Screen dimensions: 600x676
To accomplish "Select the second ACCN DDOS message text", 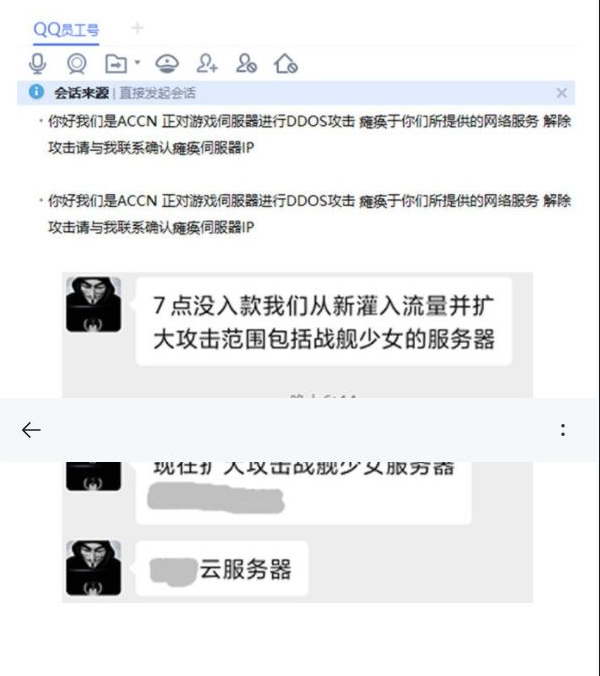I will 309,213.
